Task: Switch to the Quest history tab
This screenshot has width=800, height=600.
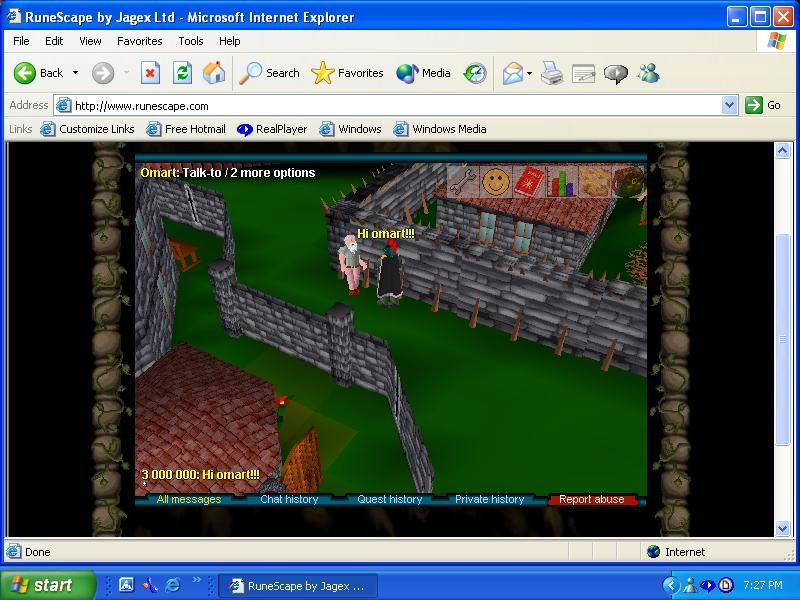Action: (x=389, y=499)
